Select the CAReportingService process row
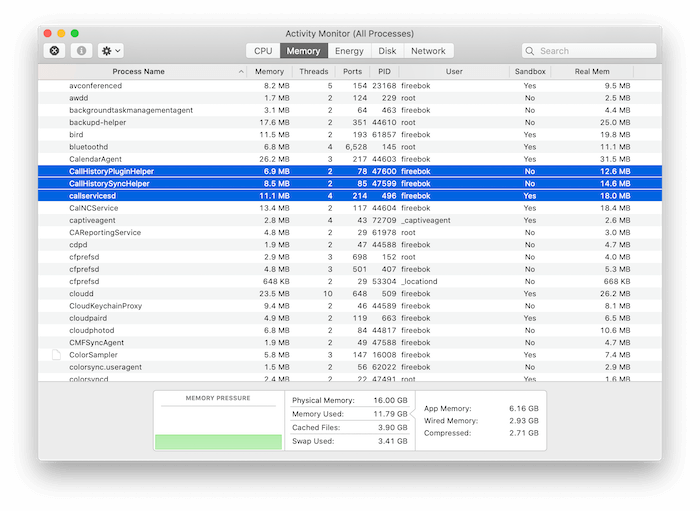700x511 pixels. pyautogui.click(x=350, y=233)
